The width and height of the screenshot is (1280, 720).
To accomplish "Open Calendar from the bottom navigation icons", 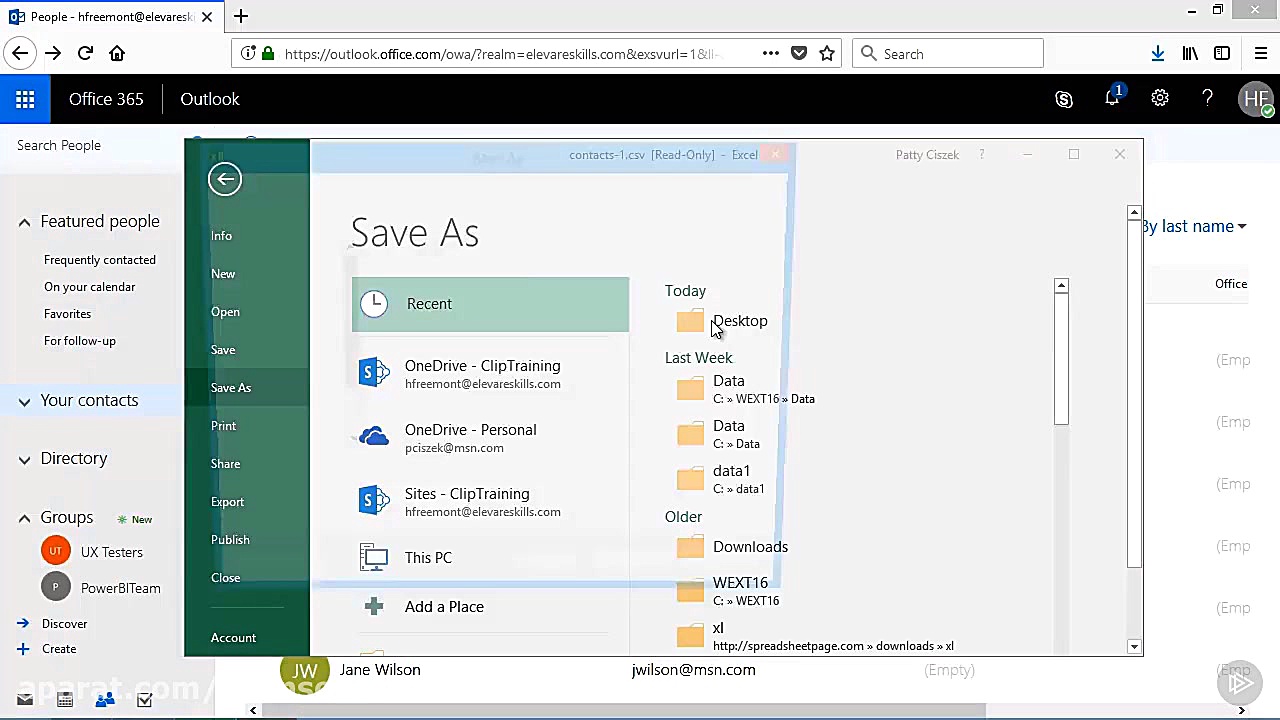I will click(x=64, y=698).
